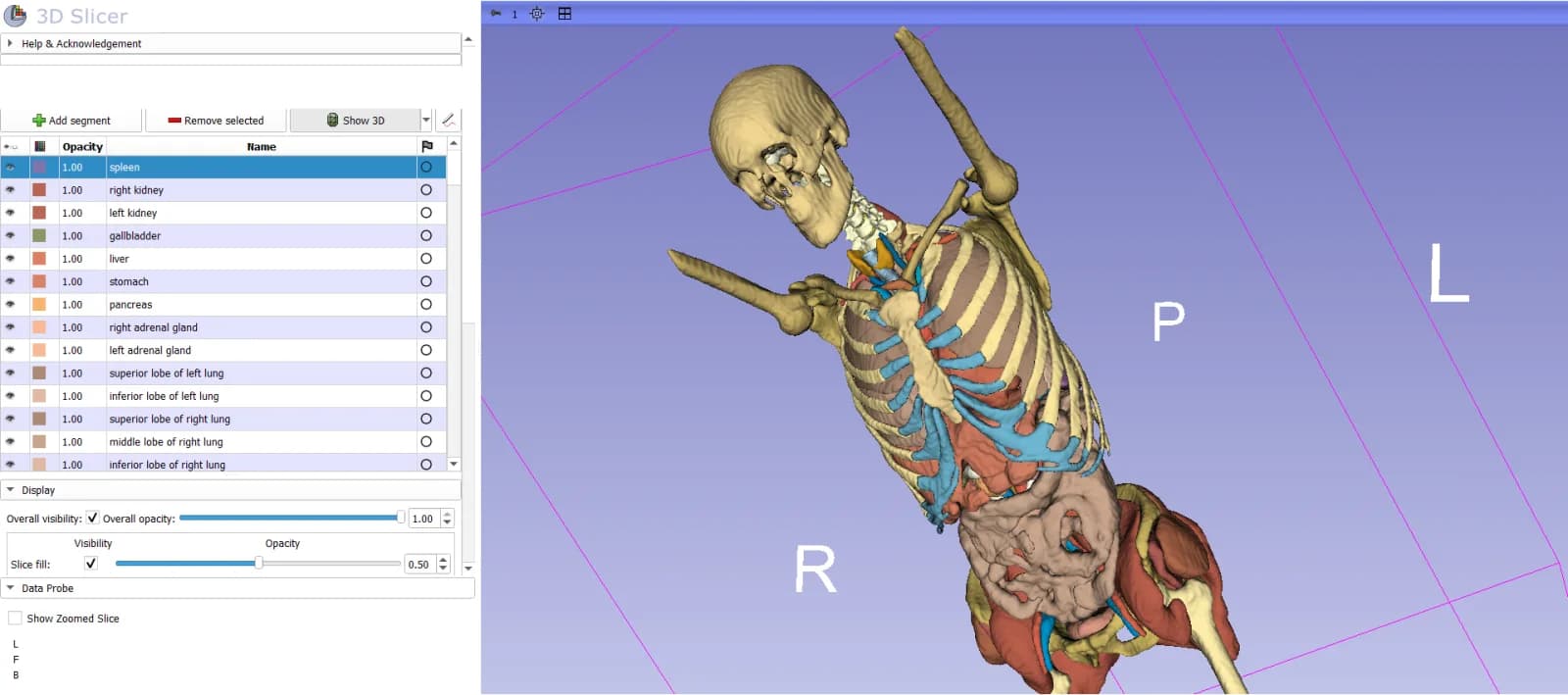Click the gallbladder status circle
This screenshot has height=695, width=1568.
point(426,236)
